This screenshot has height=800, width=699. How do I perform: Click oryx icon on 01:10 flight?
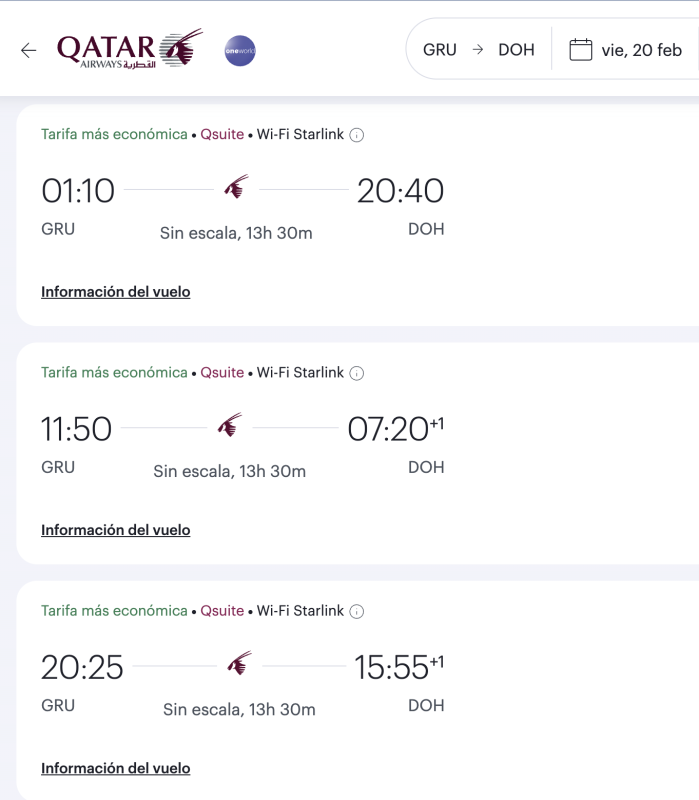[236, 187]
